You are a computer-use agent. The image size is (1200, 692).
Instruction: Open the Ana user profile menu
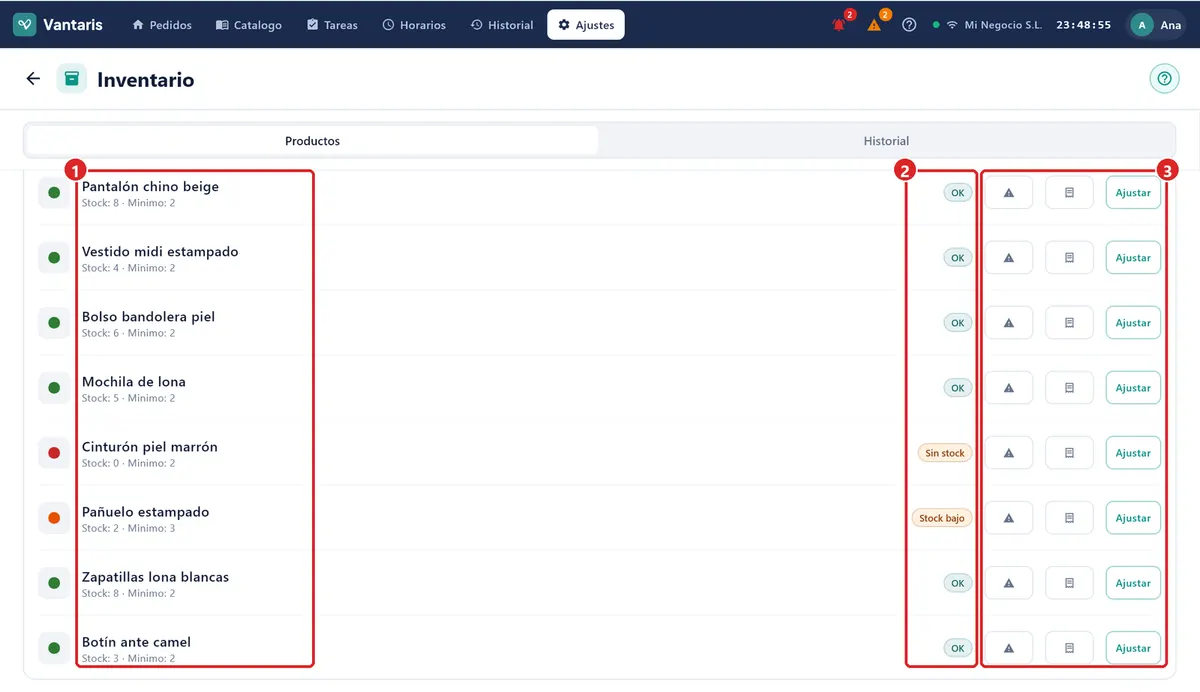coord(1157,25)
